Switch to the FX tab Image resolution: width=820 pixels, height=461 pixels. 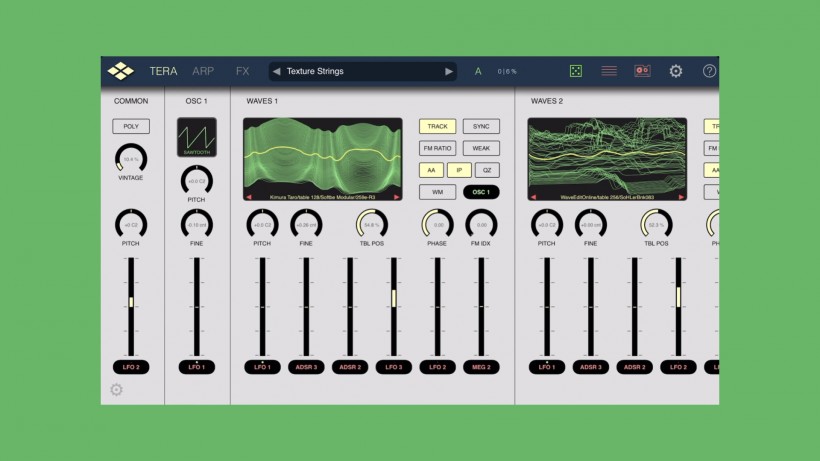click(242, 71)
